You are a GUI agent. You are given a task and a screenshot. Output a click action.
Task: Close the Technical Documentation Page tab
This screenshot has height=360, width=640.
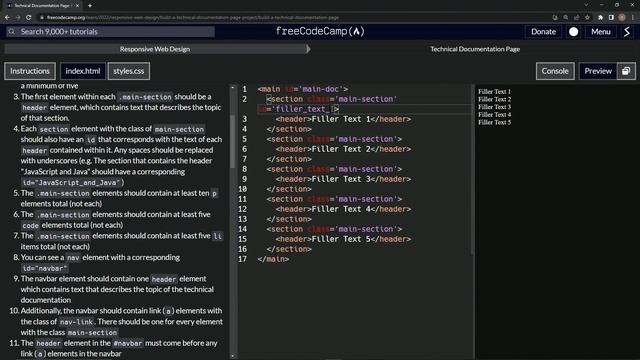[x=77, y=6]
